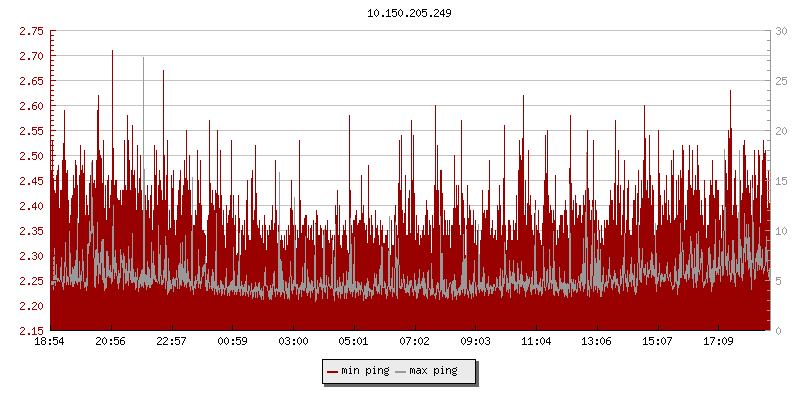The height and width of the screenshot is (400, 800).
Task: Click the 22:57 time marker
Action: [172, 341]
